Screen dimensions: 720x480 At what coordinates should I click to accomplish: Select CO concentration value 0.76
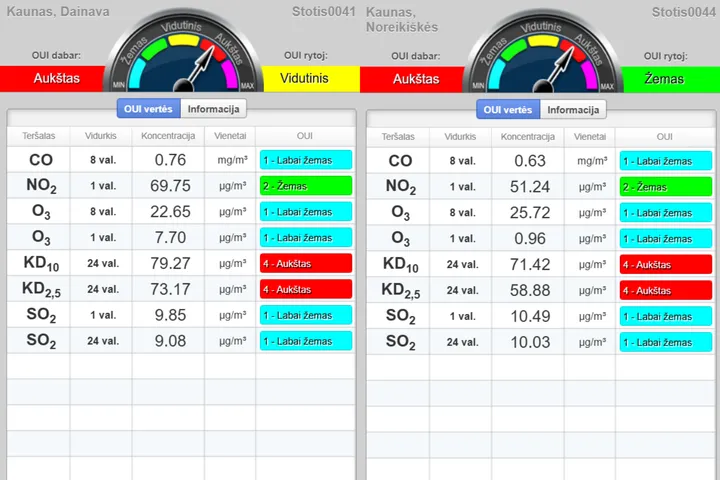170,160
